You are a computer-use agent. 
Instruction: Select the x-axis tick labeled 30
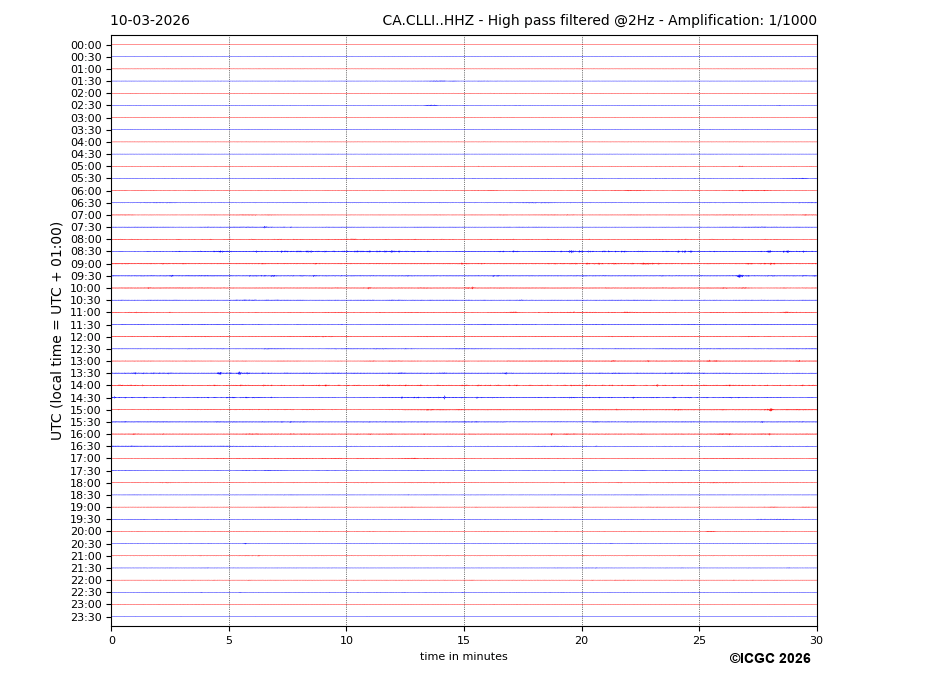pos(816,641)
